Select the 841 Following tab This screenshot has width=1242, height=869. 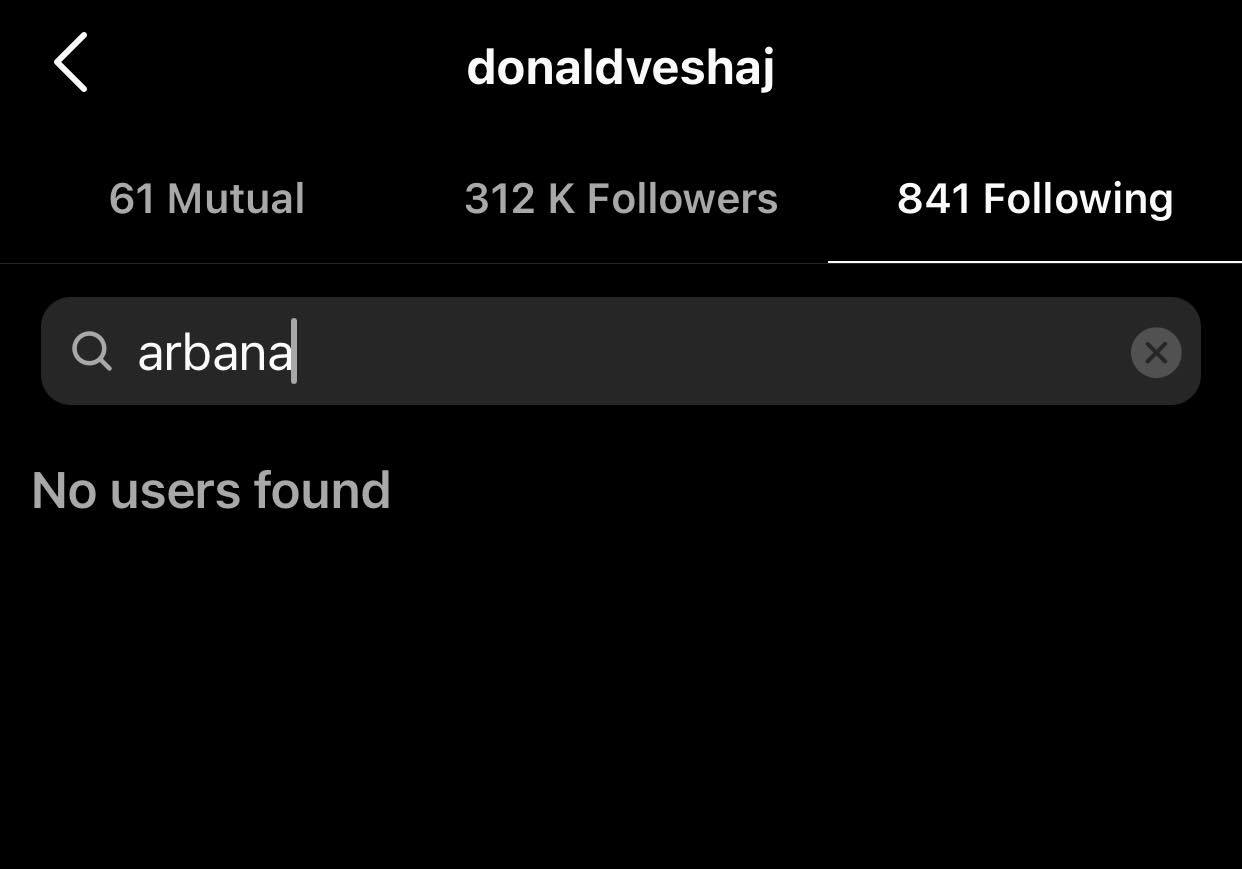[1035, 198]
